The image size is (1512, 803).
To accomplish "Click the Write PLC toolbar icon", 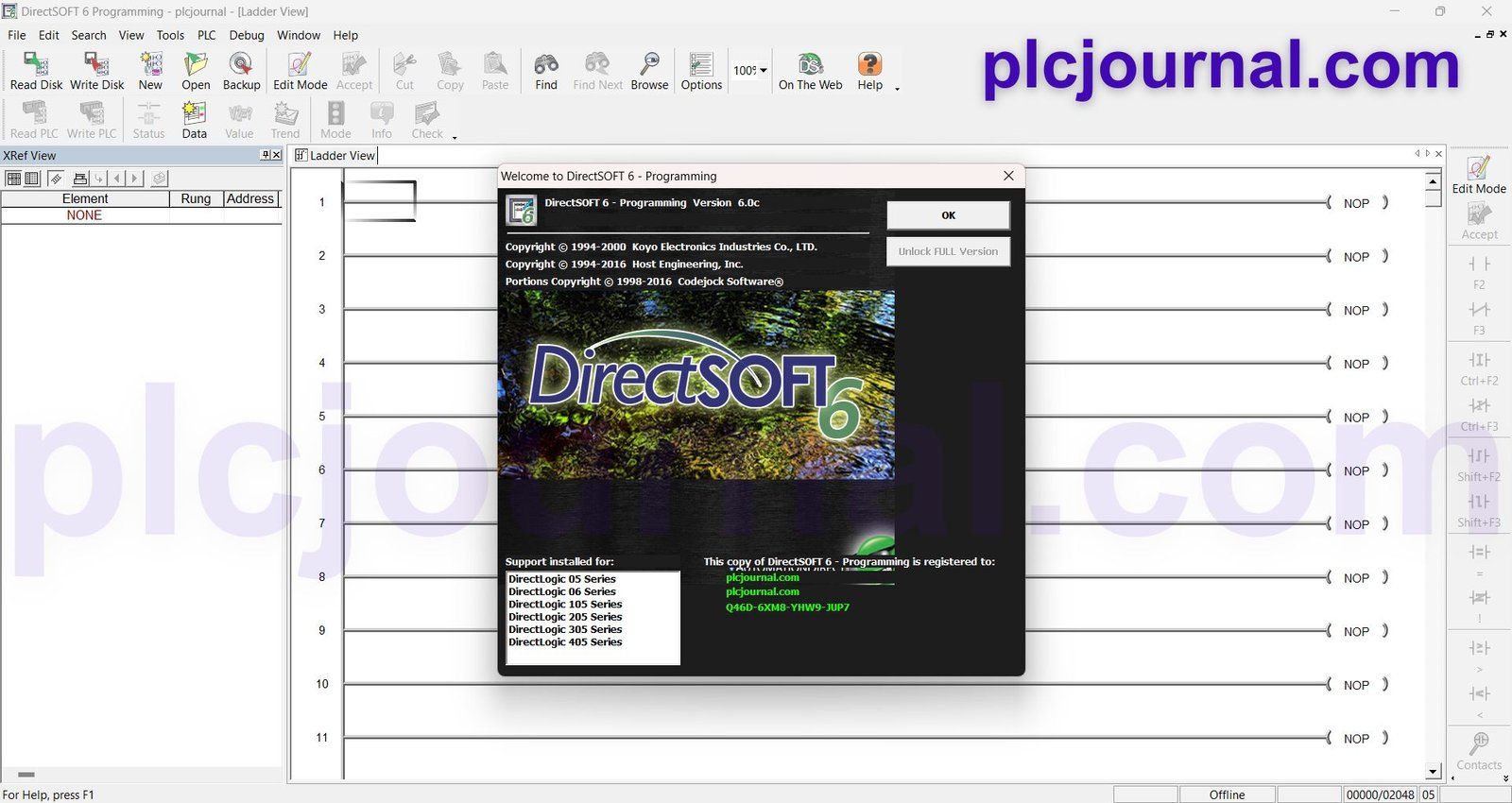I will (x=92, y=121).
